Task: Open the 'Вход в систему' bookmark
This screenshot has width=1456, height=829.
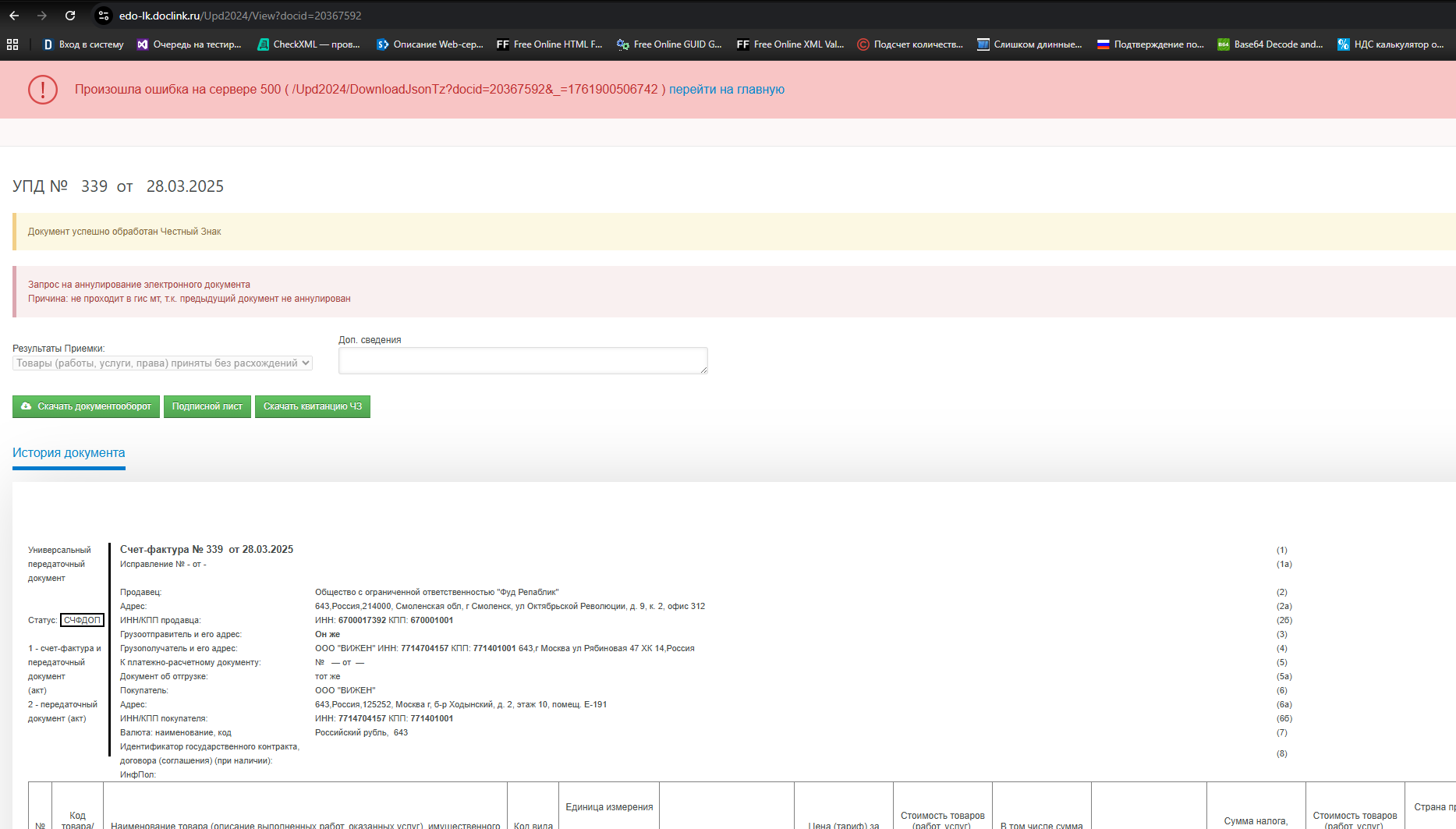Action: pyautogui.click(x=83, y=44)
